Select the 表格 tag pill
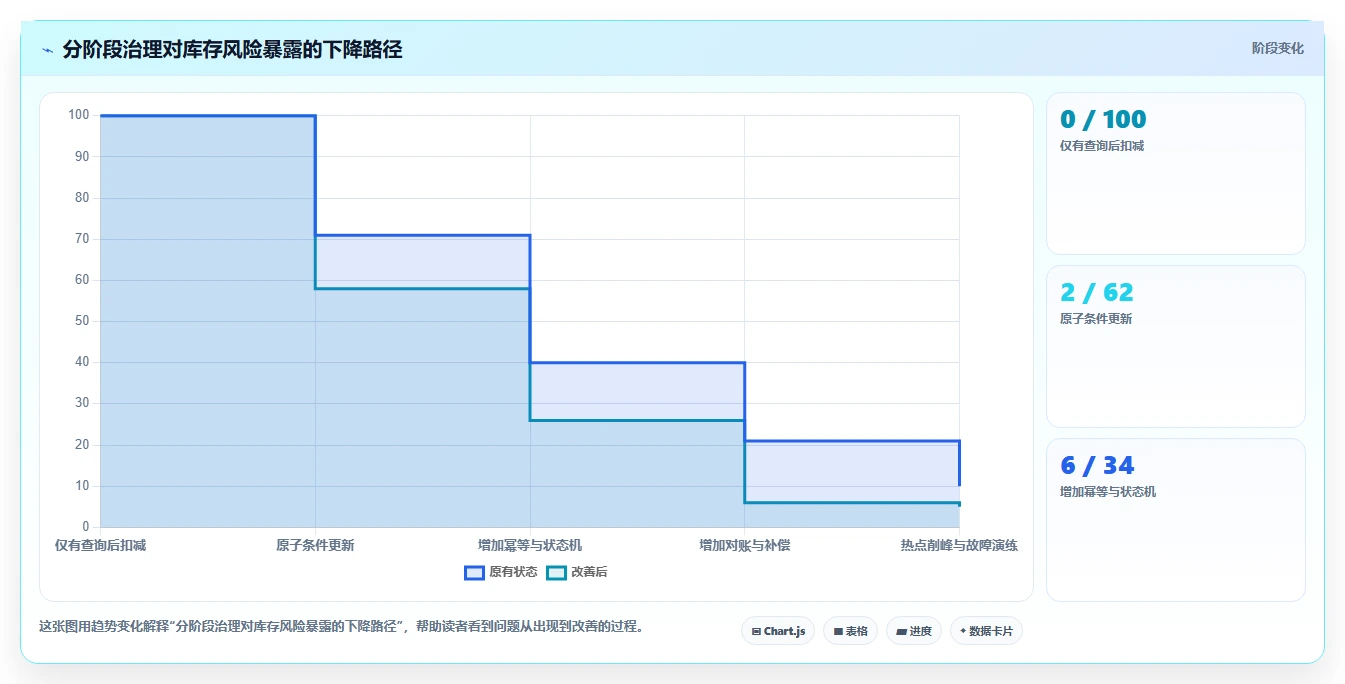This screenshot has height=684, width=1345. pyautogui.click(x=850, y=631)
